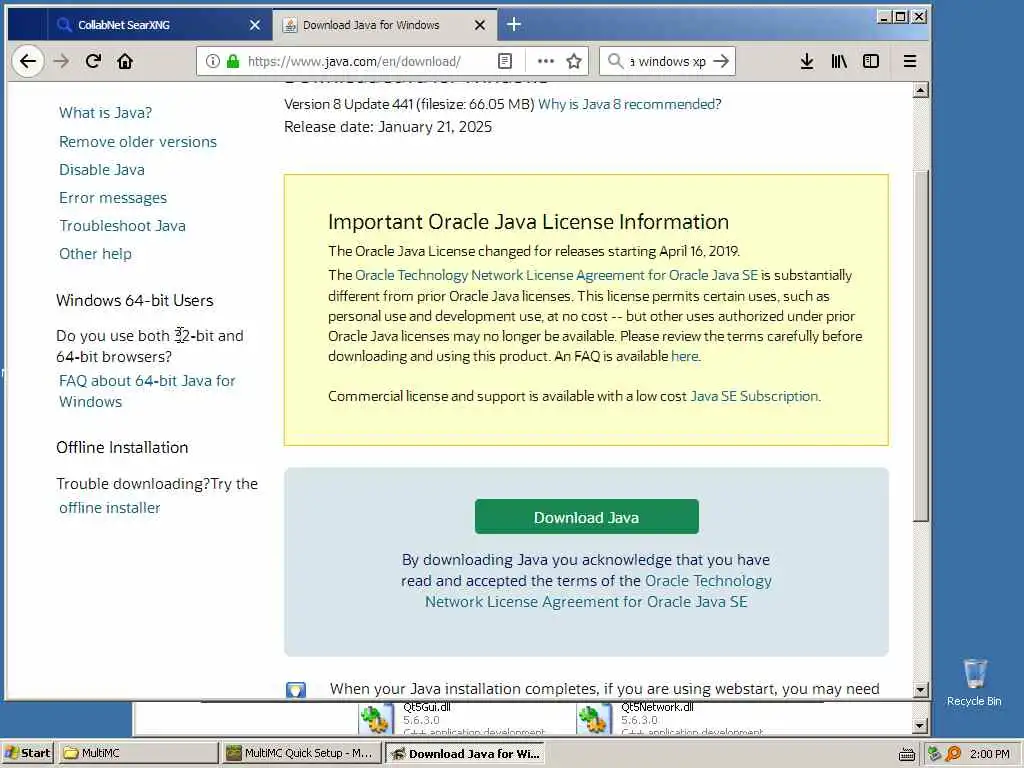This screenshot has height=768, width=1024.
Task: Close the Download Java for Windows tab
Action: 480,25
